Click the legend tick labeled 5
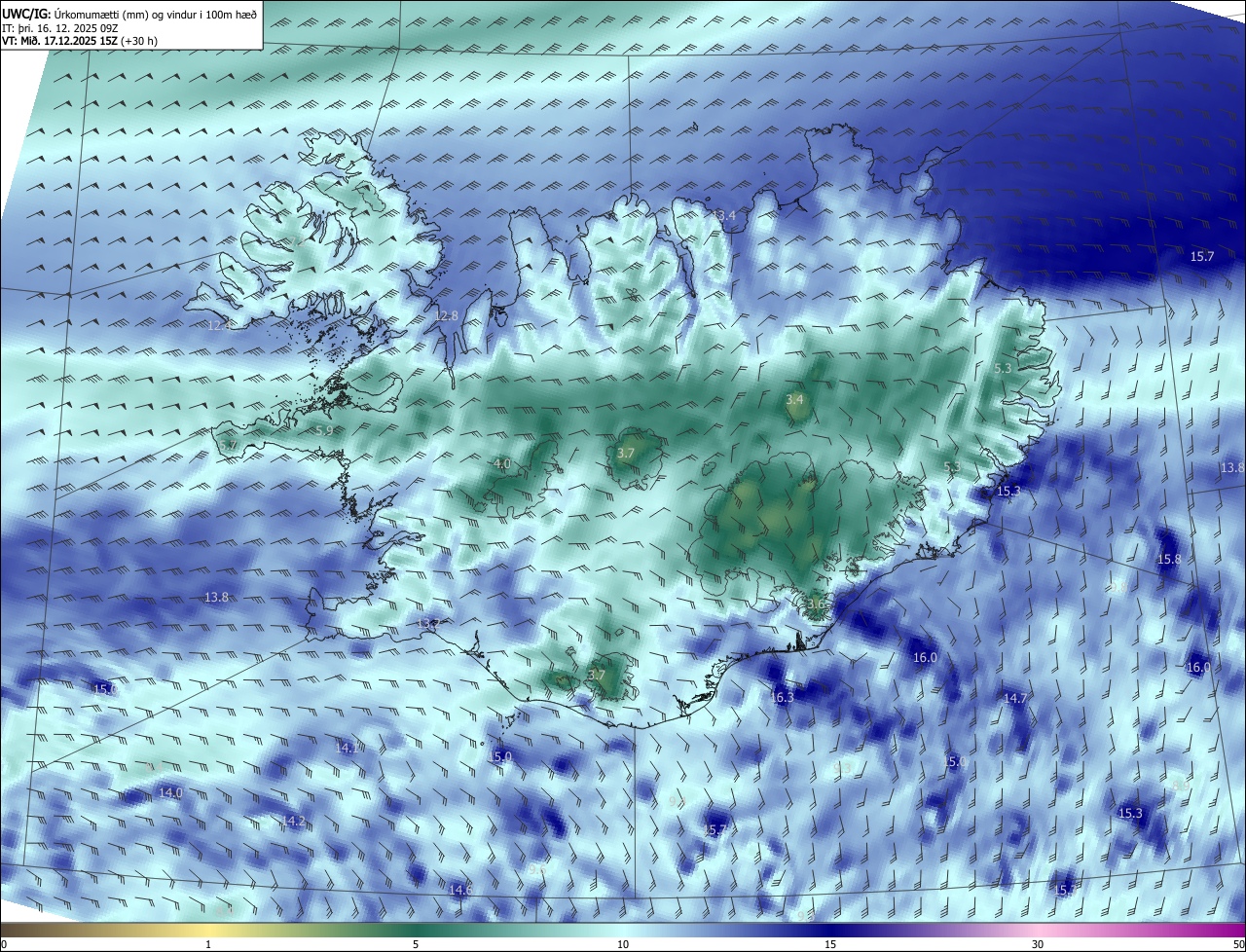The height and width of the screenshot is (952, 1246). point(416,944)
